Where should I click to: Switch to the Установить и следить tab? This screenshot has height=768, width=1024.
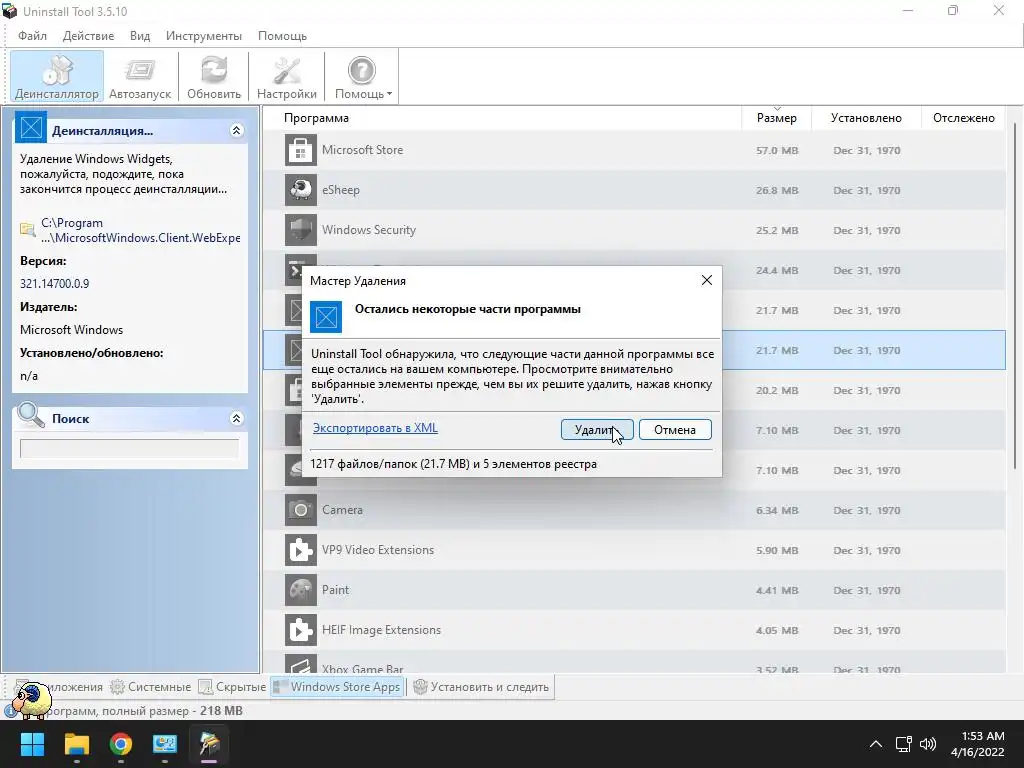click(481, 687)
